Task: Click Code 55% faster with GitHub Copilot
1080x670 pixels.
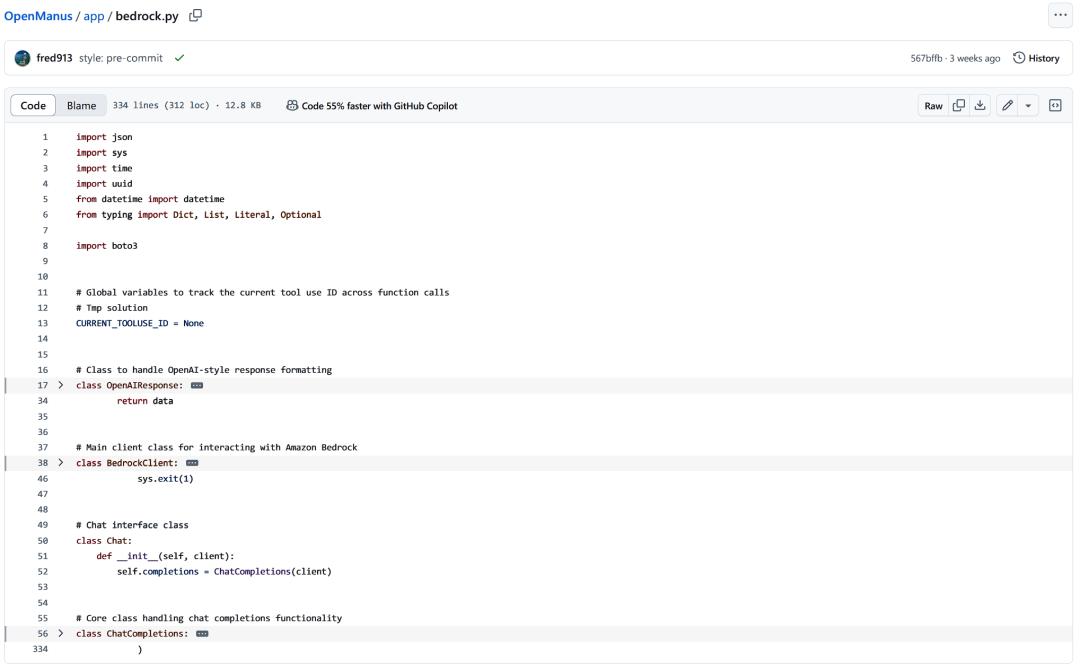Action: (379, 106)
